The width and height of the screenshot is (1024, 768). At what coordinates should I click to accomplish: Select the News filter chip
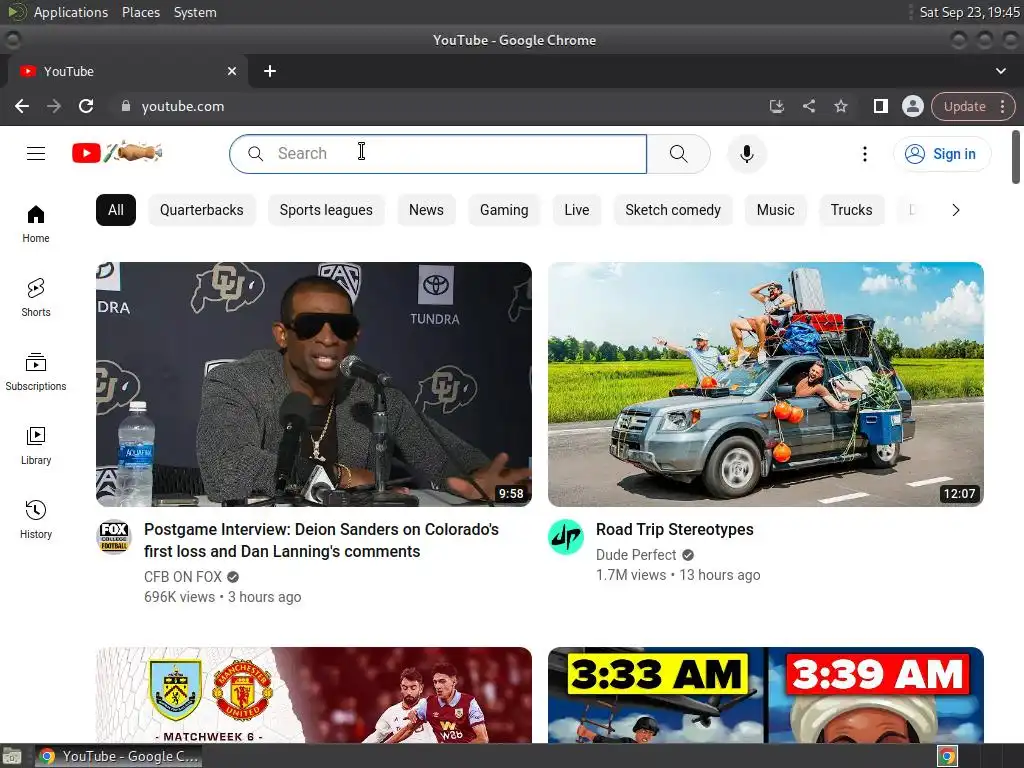pyautogui.click(x=426, y=210)
